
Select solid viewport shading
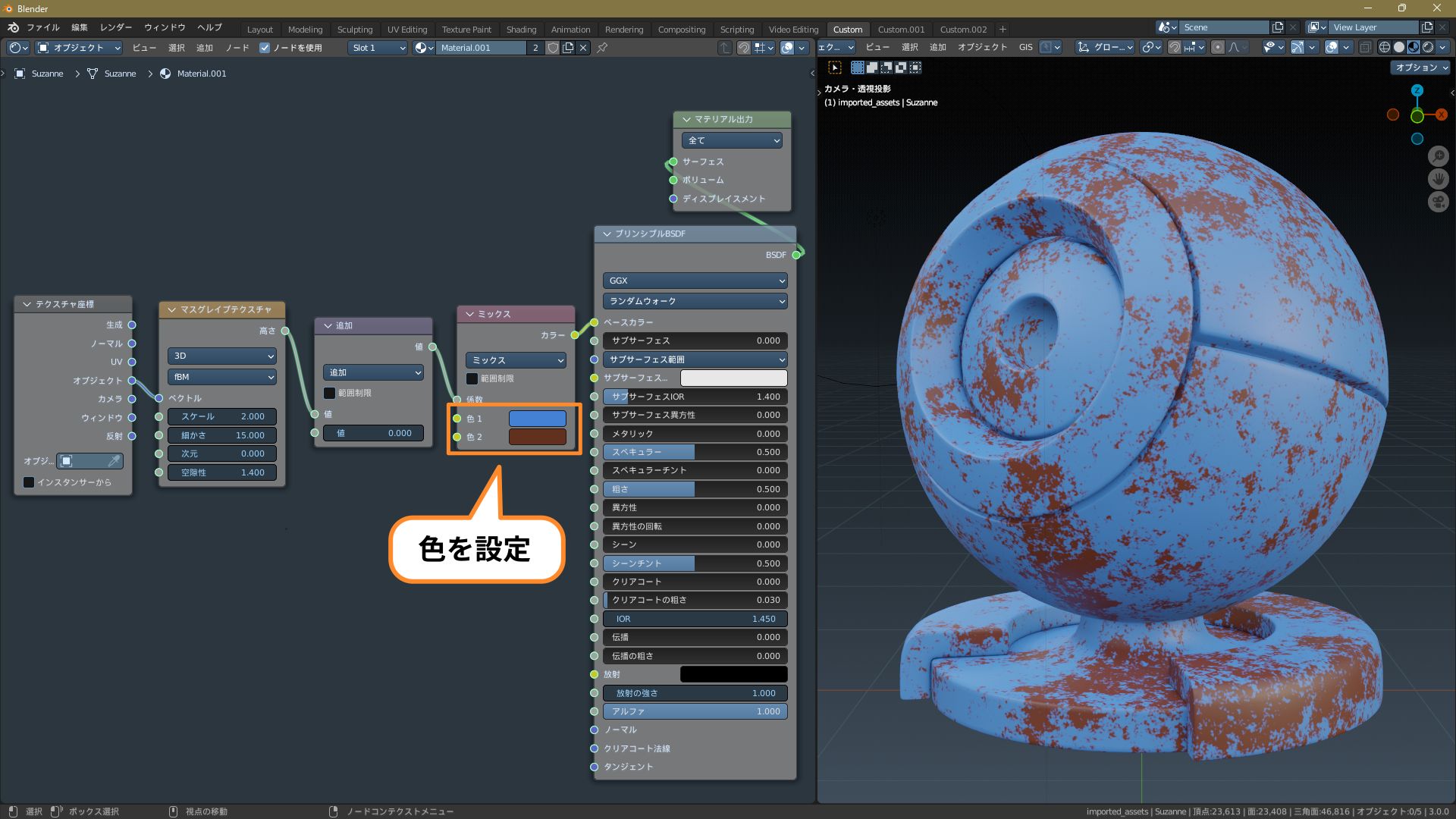click(x=1399, y=47)
